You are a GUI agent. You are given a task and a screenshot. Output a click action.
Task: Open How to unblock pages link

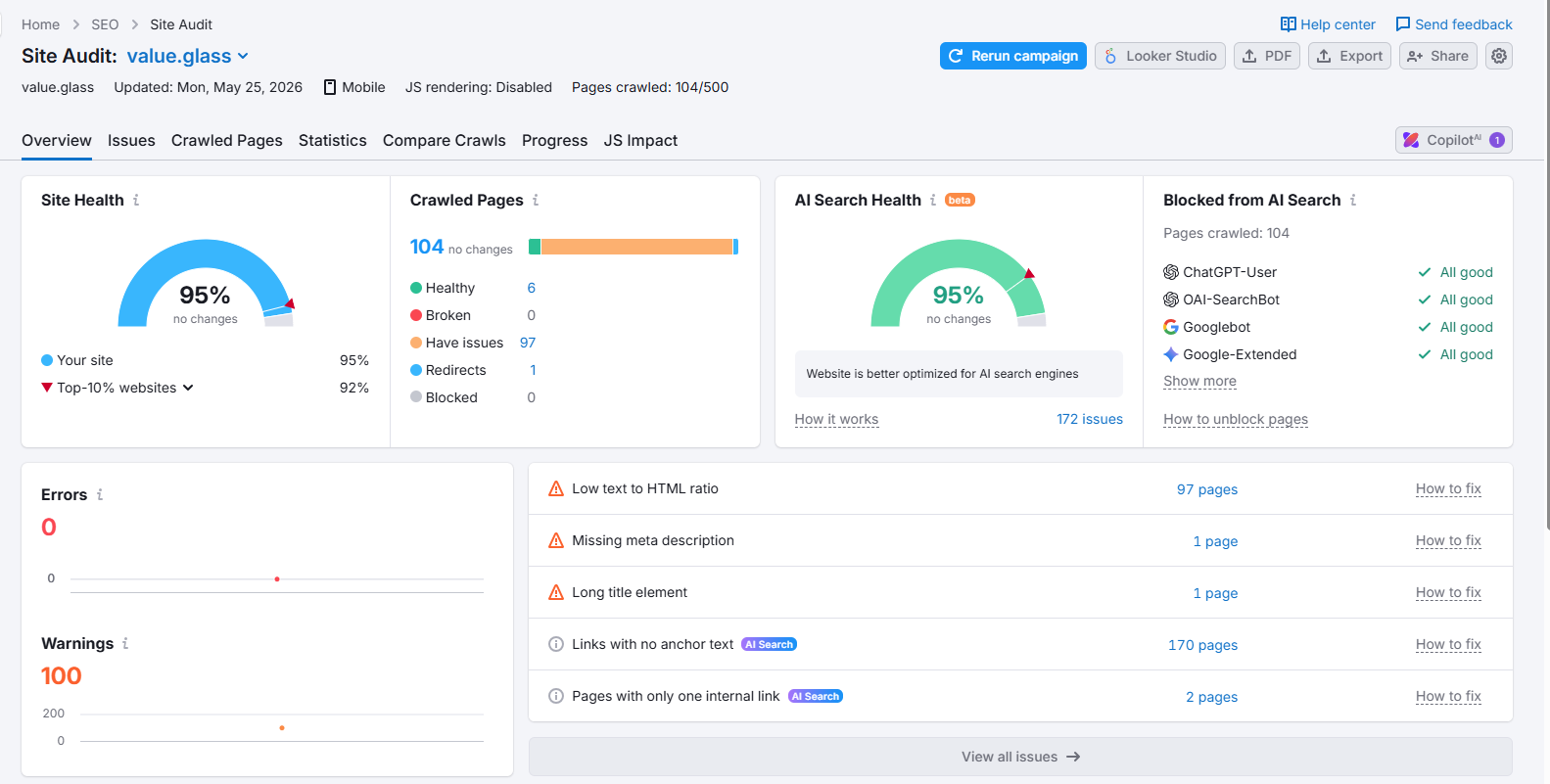click(1236, 419)
